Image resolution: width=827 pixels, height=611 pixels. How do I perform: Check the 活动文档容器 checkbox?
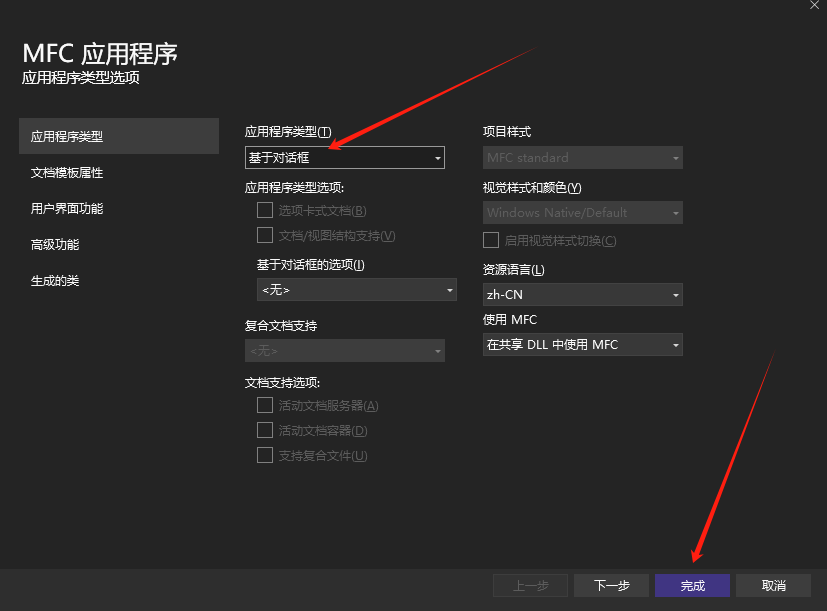tap(265, 430)
